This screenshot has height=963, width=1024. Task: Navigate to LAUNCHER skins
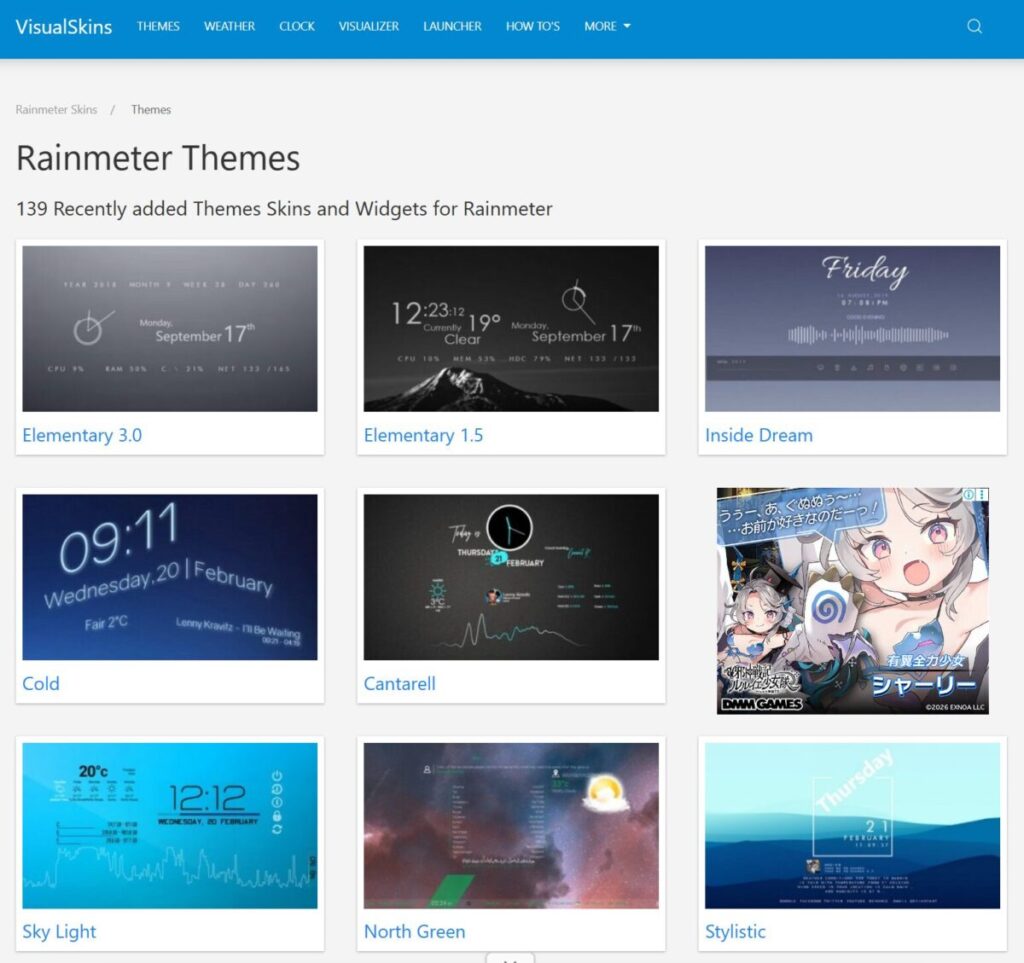point(452,26)
